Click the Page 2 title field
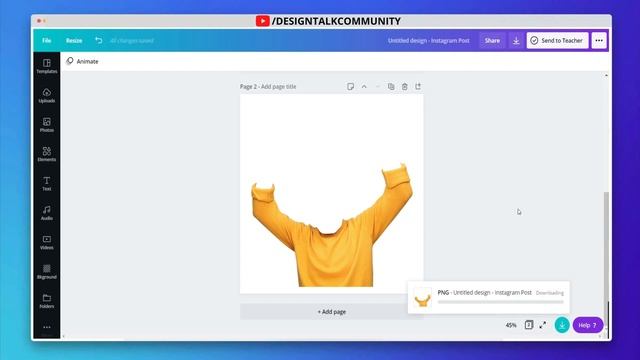 coord(268,87)
